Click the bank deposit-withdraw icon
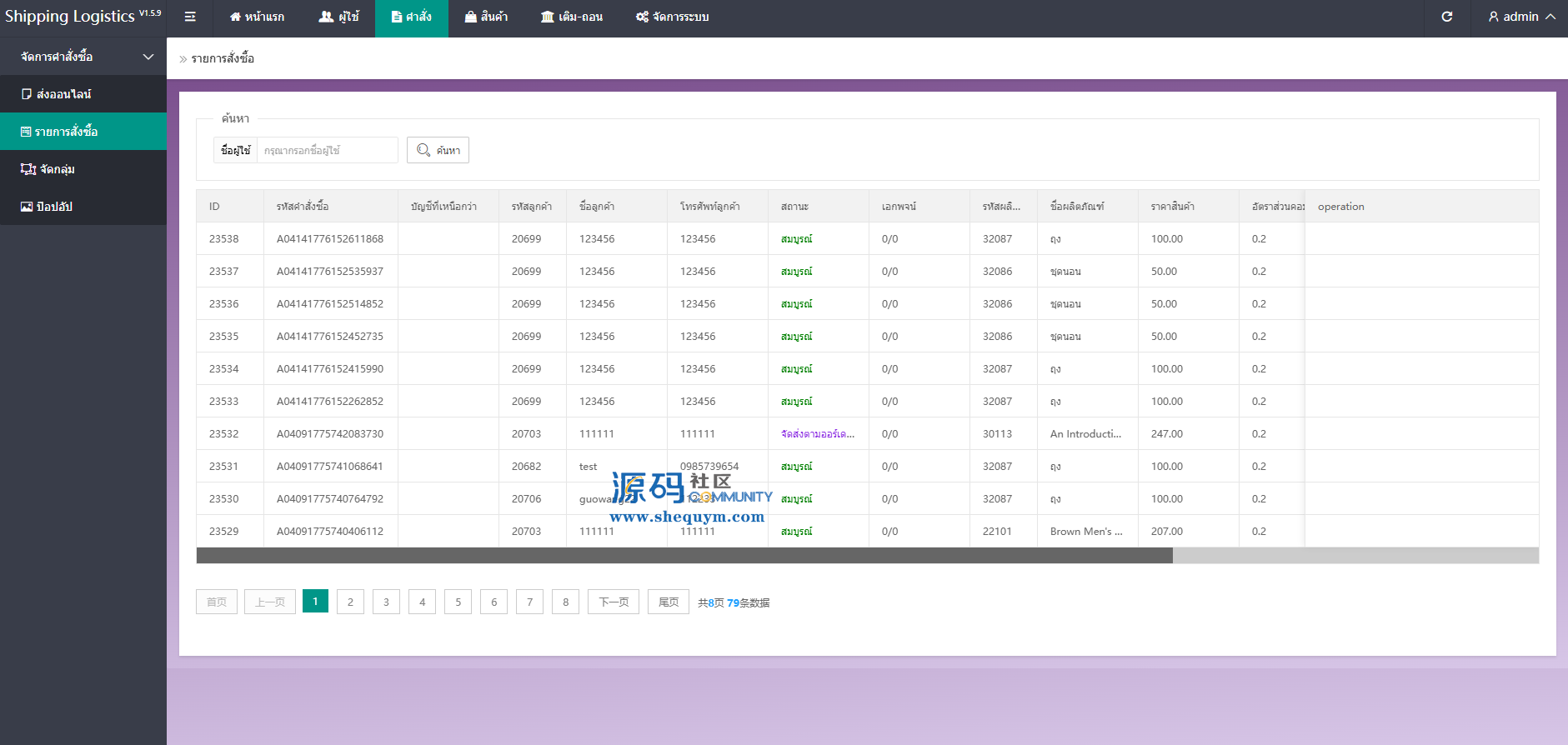 coord(548,17)
